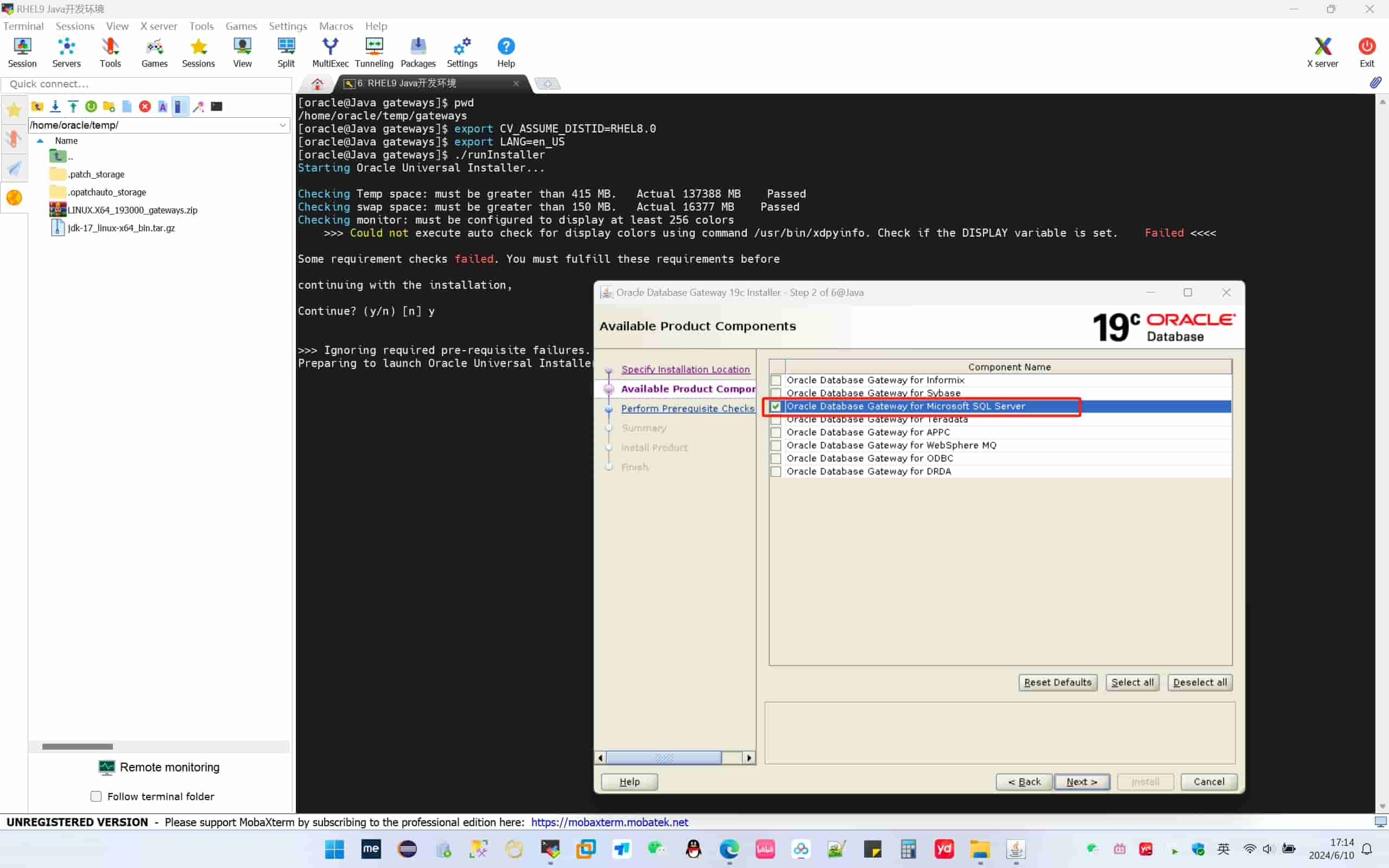
Task: Check Oracle Database Gateway for Sybase
Action: click(776, 393)
